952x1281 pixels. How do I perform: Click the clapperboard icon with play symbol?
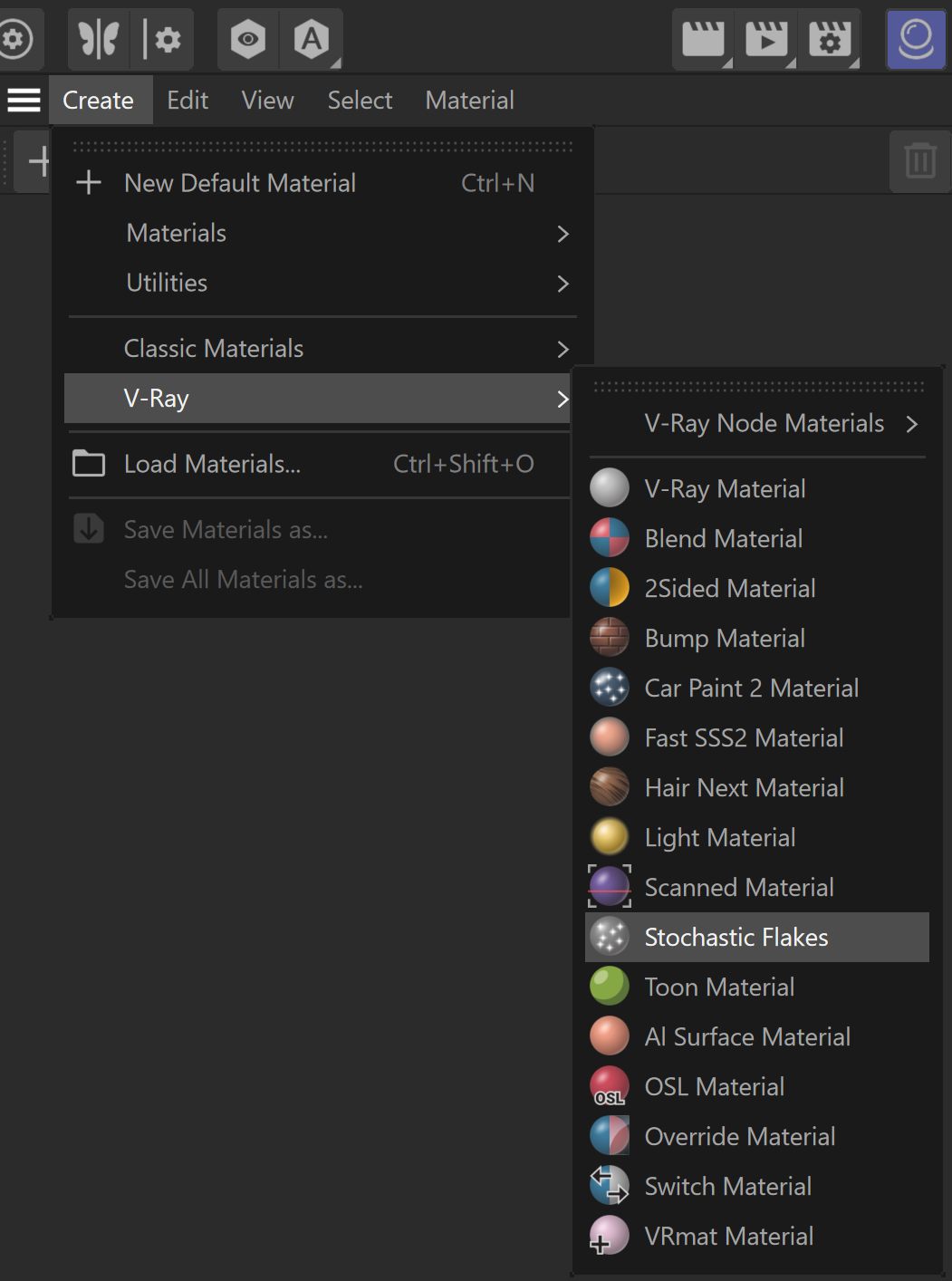(x=766, y=40)
